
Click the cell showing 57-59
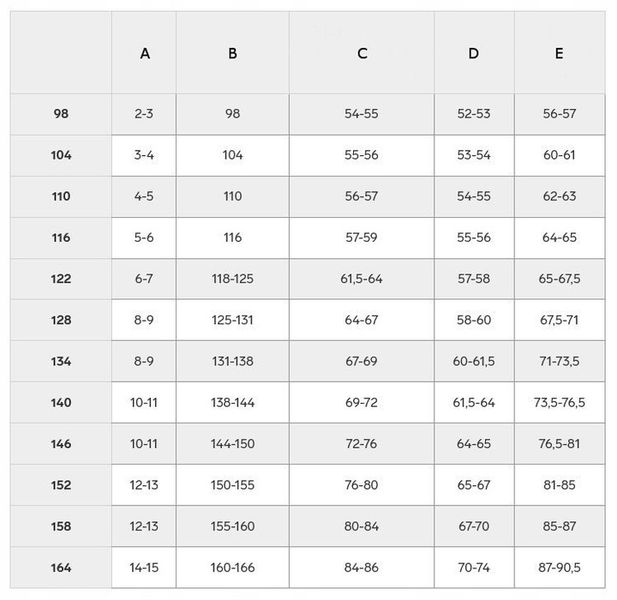pyautogui.click(x=362, y=238)
